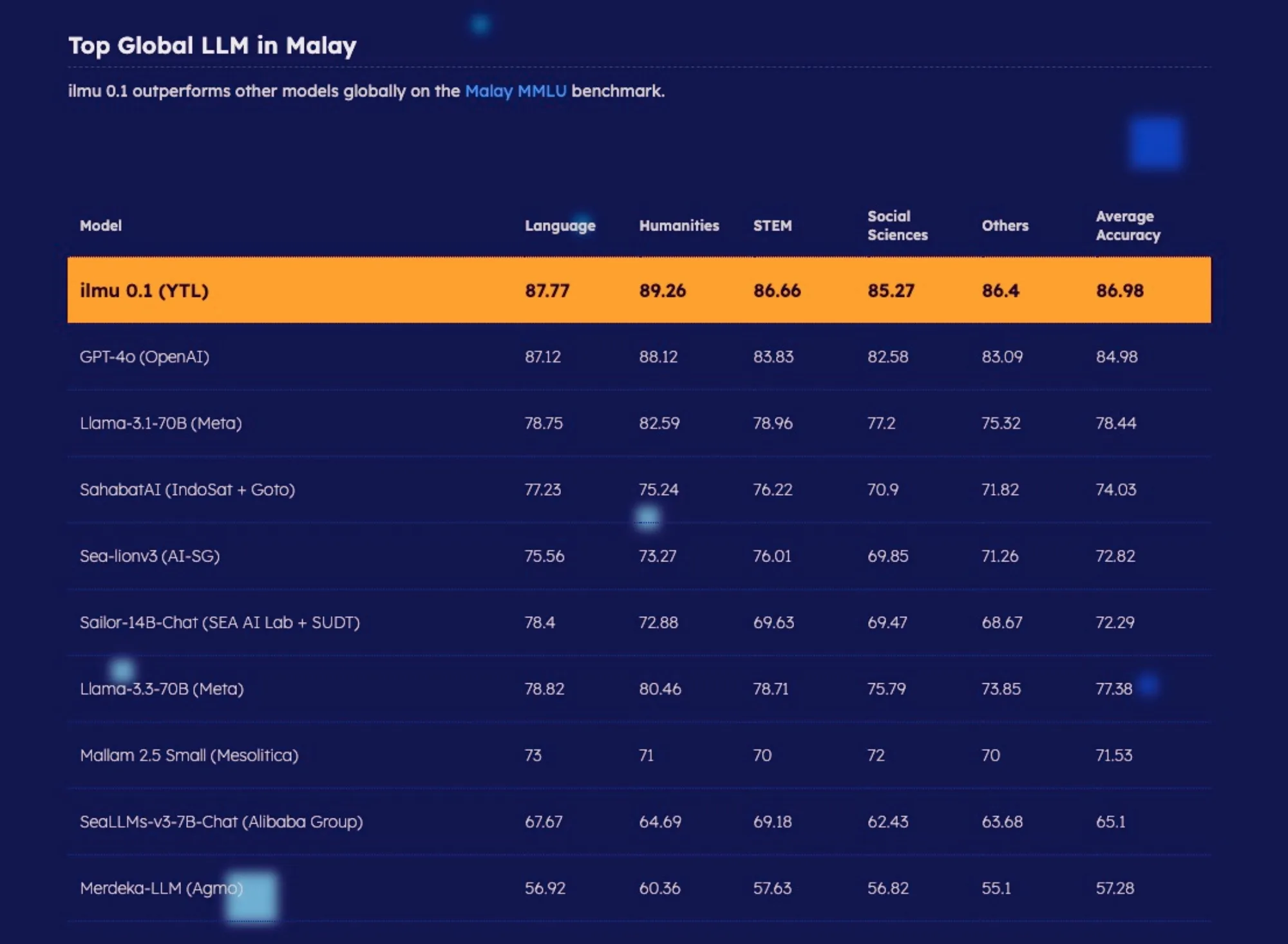Select the Social Sciences column header
Image resolution: width=1288 pixels, height=944 pixels.
coord(897,225)
